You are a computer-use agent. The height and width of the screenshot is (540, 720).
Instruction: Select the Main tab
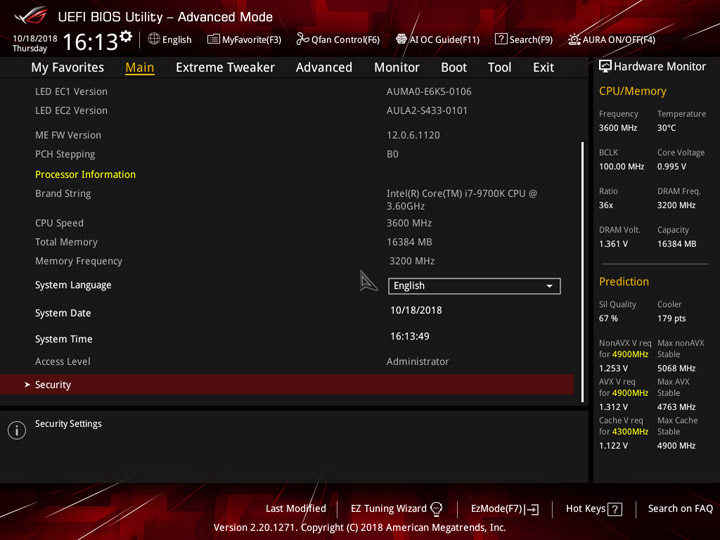pyautogui.click(x=140, y=68)
